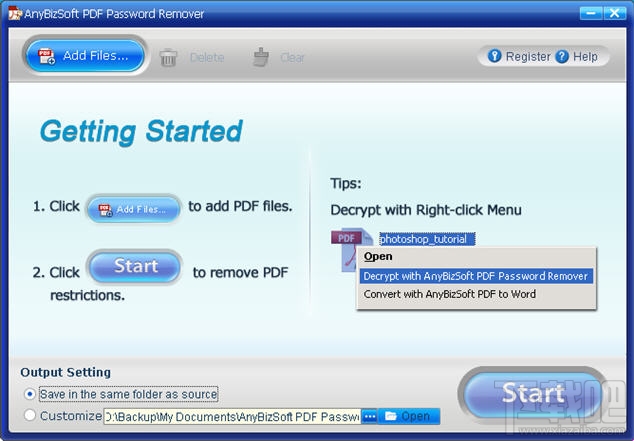Screen dimensions: 634x441
Task: Click the app icon in the title bar
Action: (15, 13)
